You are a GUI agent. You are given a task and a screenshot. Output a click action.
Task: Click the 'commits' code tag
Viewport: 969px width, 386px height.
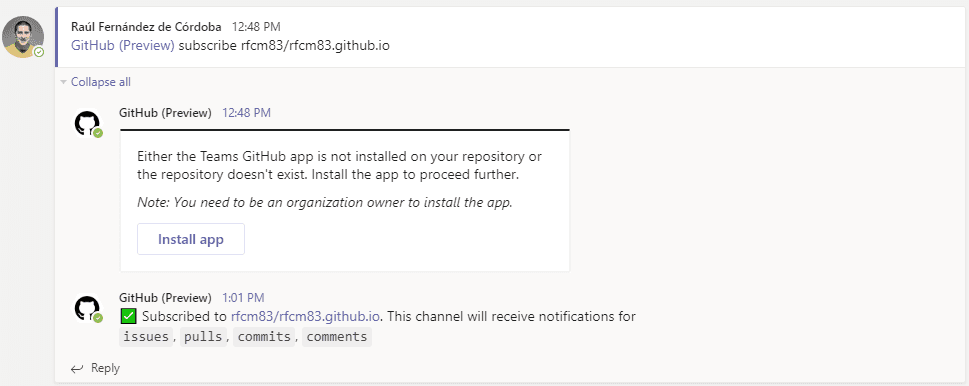point(264,337)
